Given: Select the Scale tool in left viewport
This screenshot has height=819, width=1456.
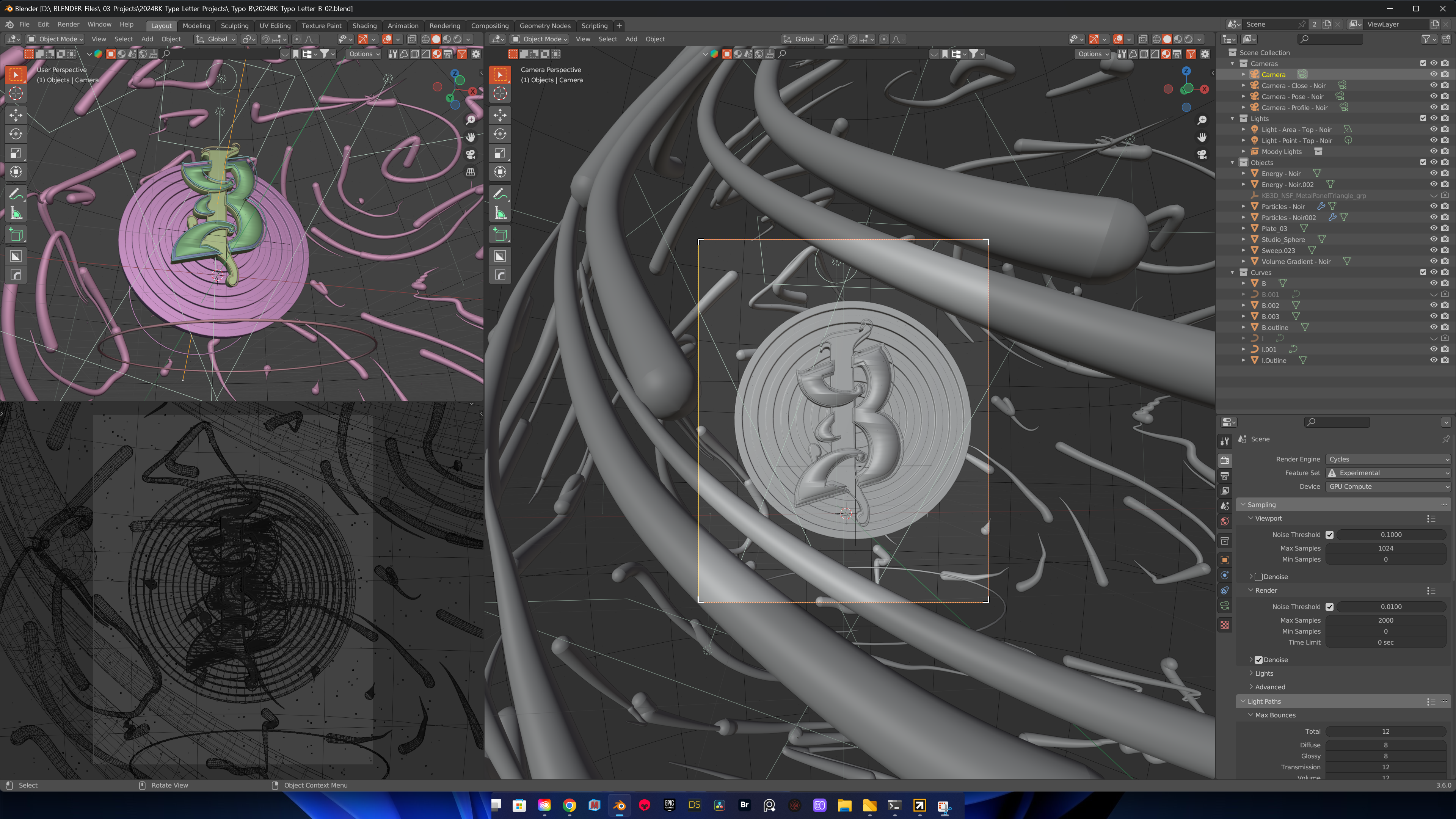Looking at the screenshot, I should click(x=16, y=153).
